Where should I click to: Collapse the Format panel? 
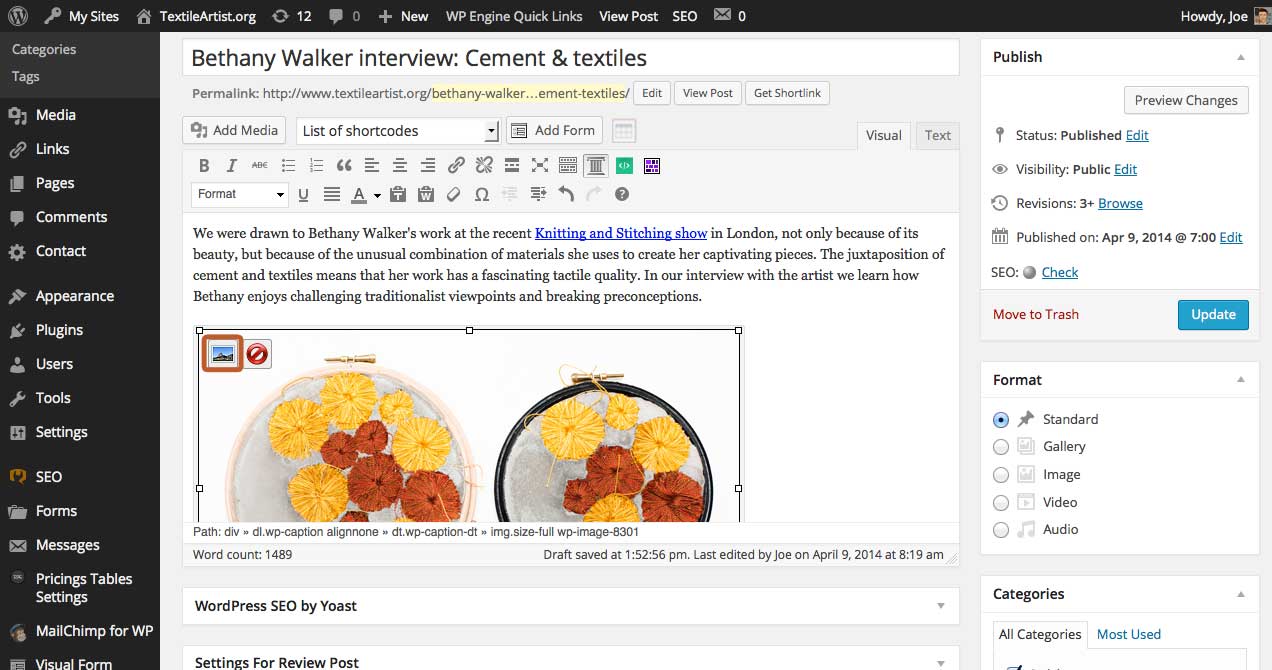(1241, 380)
